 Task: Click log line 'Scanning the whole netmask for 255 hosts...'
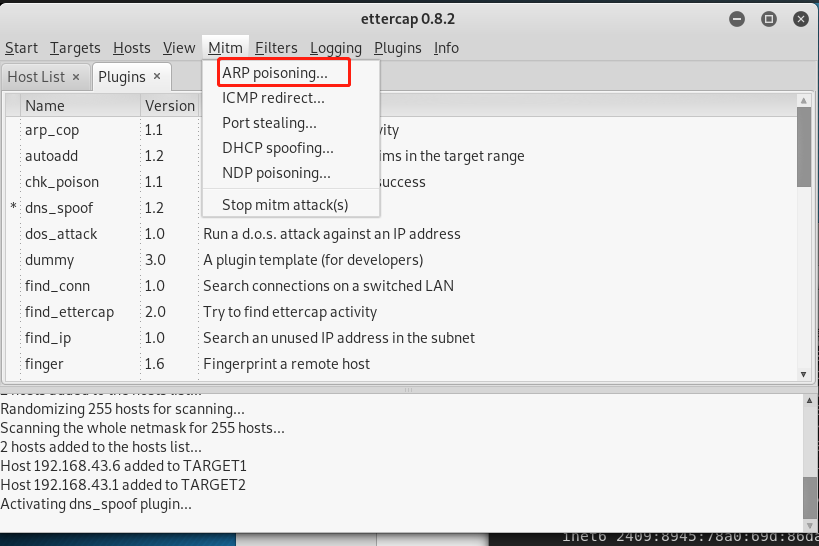point(143,428)
